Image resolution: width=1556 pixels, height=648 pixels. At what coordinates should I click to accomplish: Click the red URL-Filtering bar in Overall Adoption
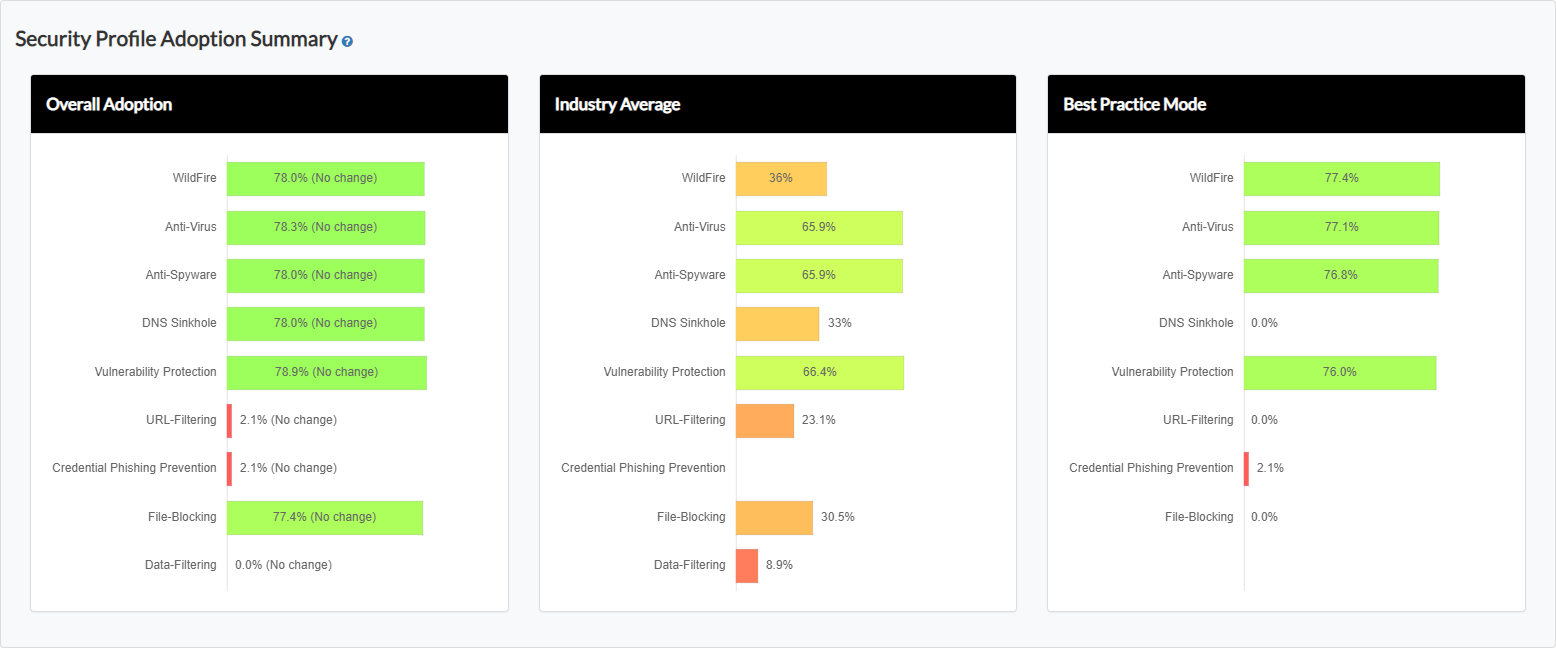point(229,420)
